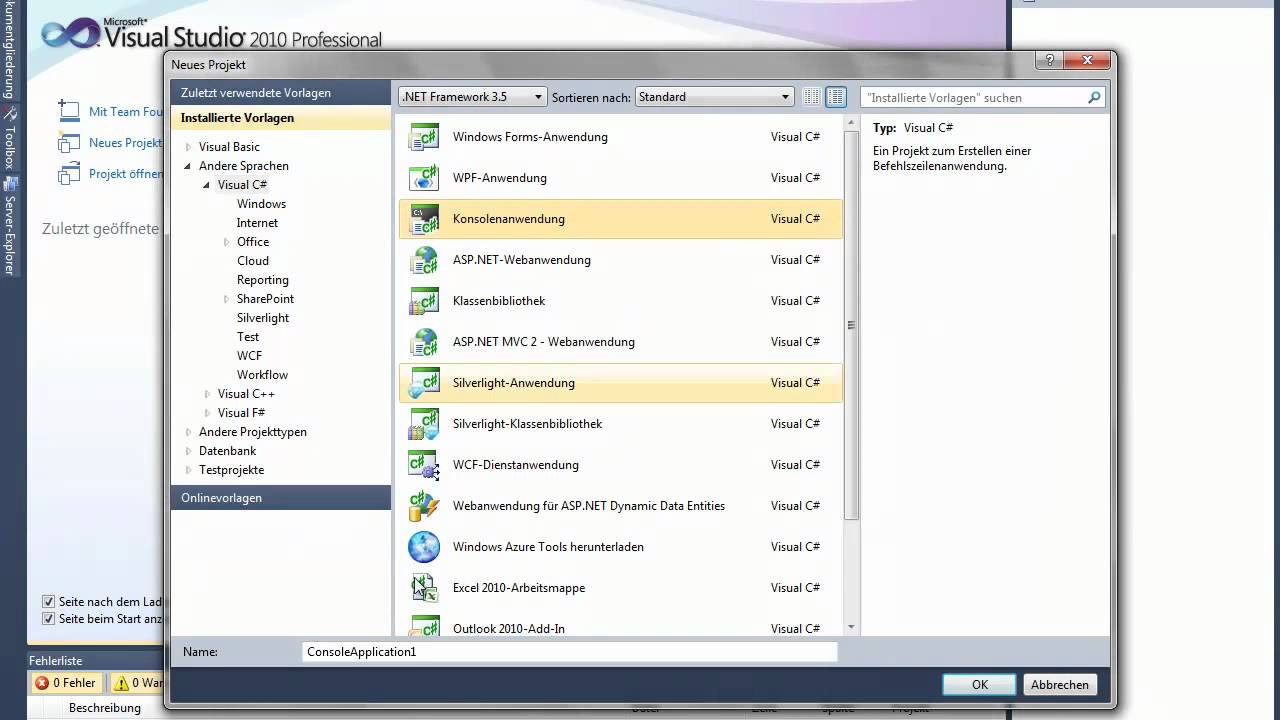1280x720 pixels.
Task: Choose the Konsolenanwendung template icon
Action: pyautogui.click(x=424, y=219)
